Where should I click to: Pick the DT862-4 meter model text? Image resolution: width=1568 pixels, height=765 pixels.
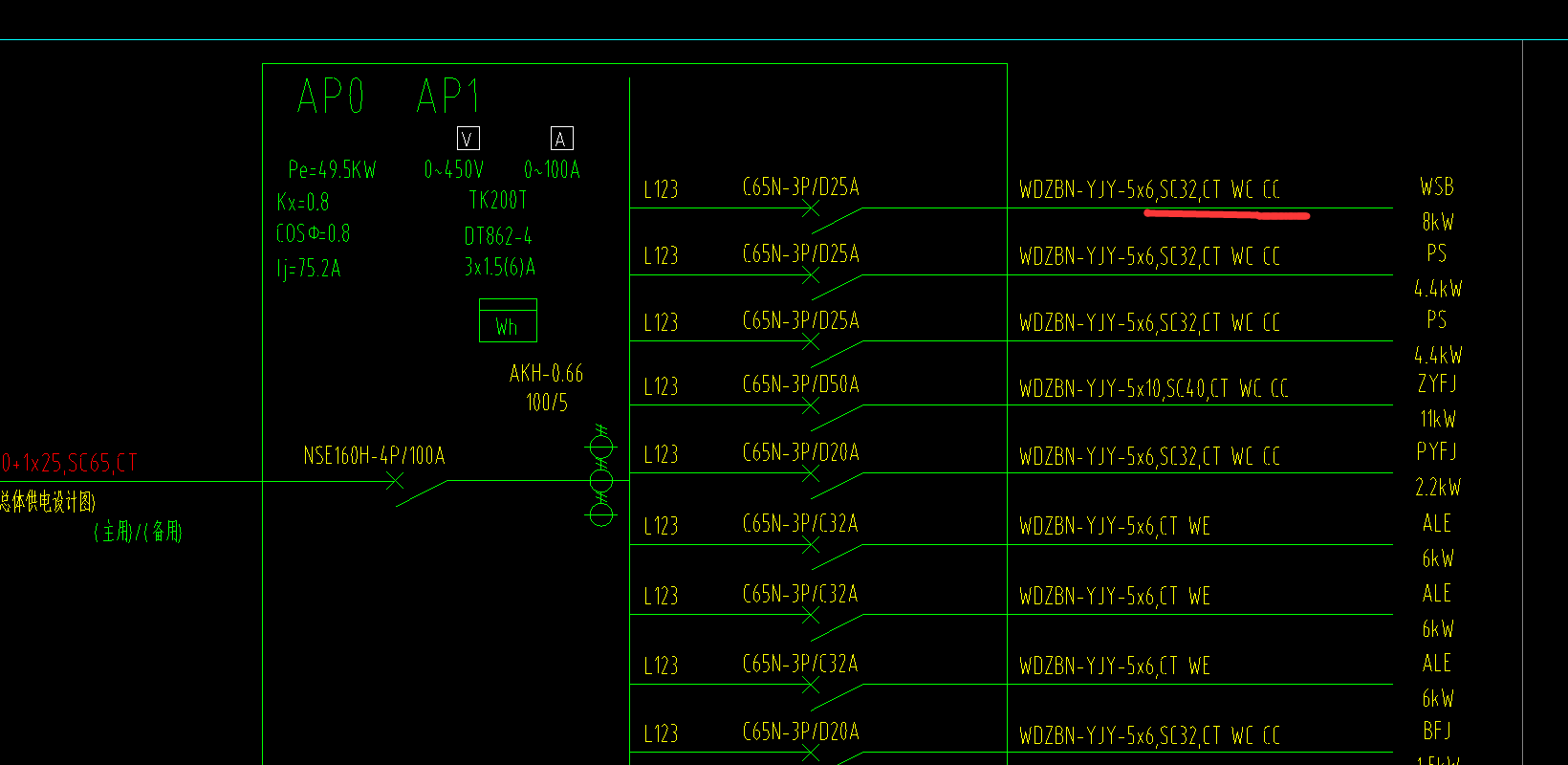click(x=498, y=236)
